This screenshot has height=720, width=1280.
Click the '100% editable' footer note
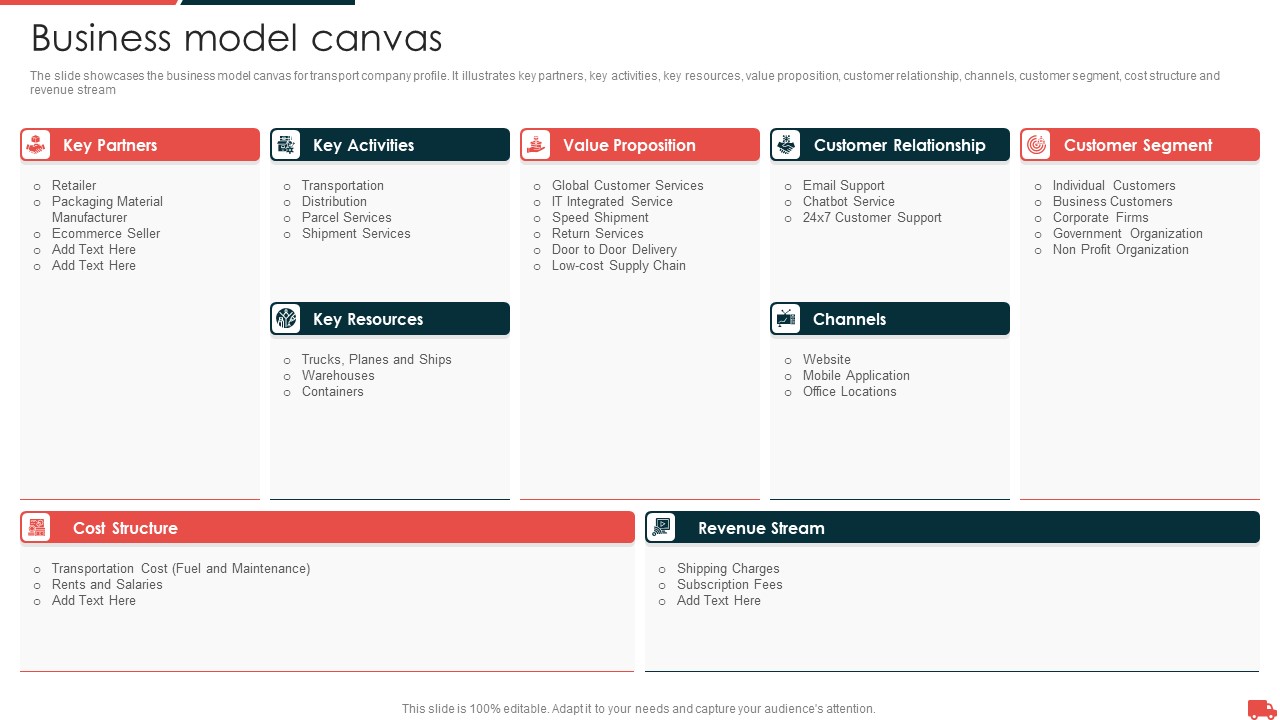(639, 709)
